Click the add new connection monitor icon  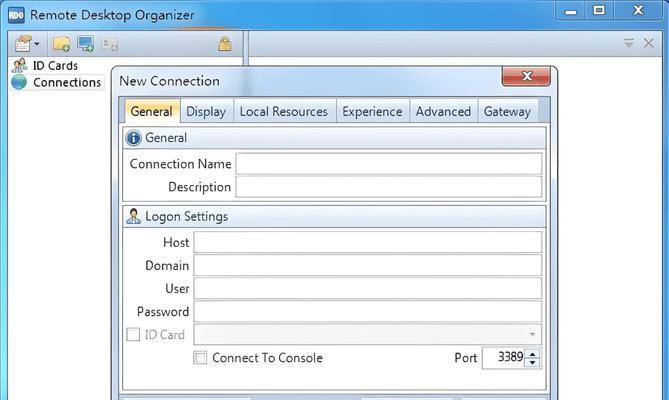tap(86, 43)
